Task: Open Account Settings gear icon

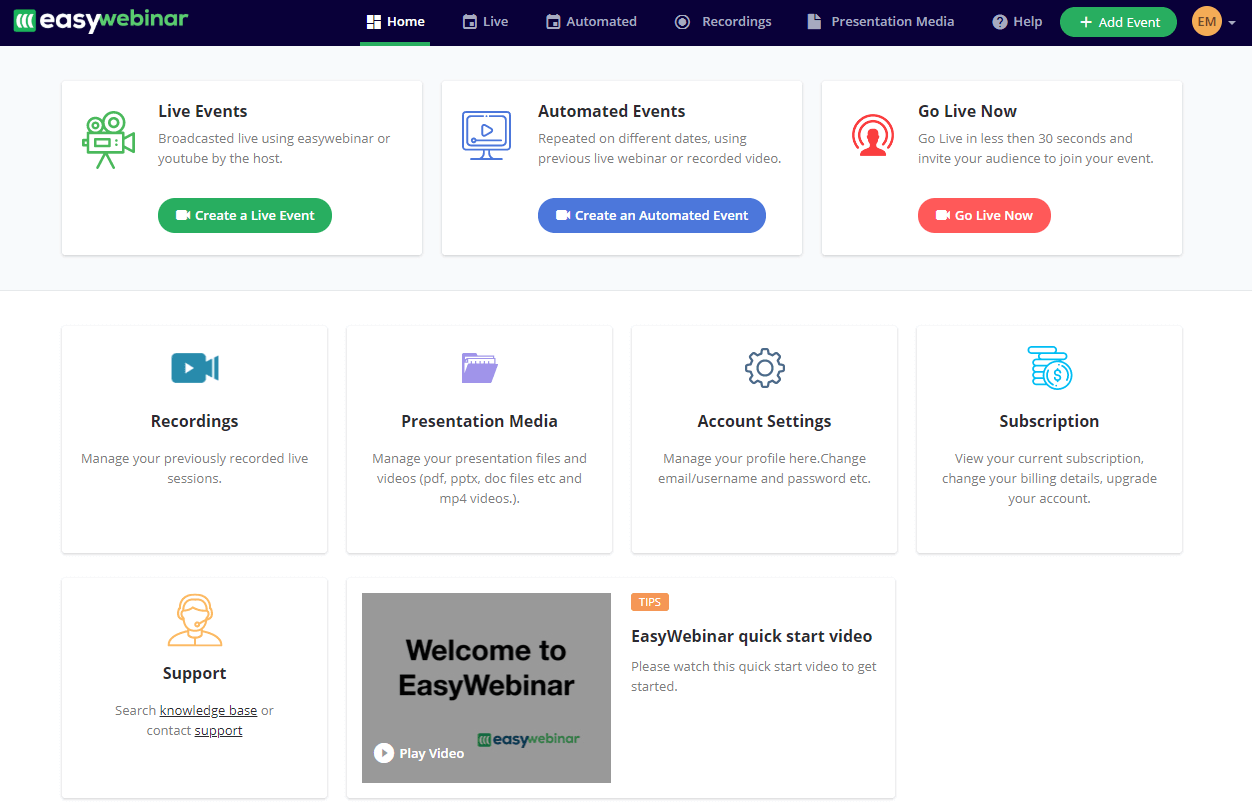Action: coord(764,368)
